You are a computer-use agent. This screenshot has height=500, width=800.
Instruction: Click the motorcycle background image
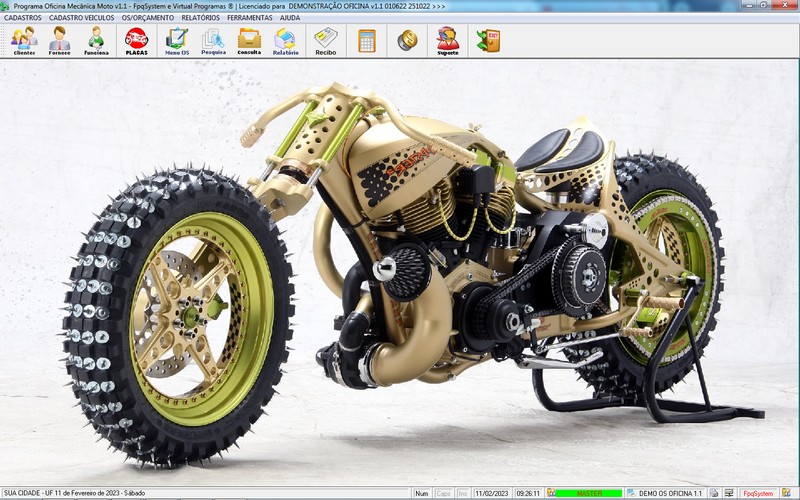click(x=399, y=273)
